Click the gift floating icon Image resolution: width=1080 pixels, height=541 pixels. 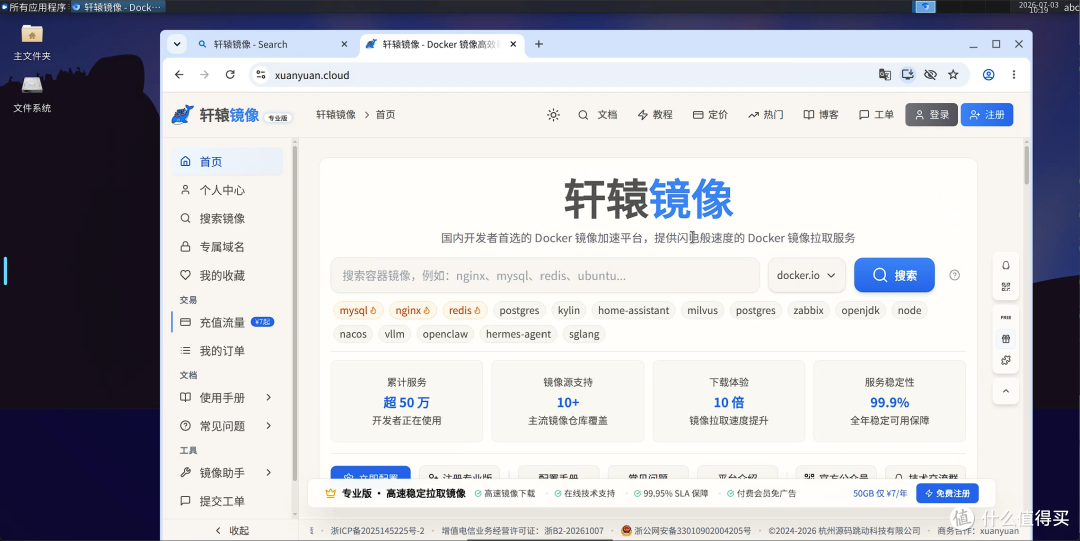(1006, 338)
